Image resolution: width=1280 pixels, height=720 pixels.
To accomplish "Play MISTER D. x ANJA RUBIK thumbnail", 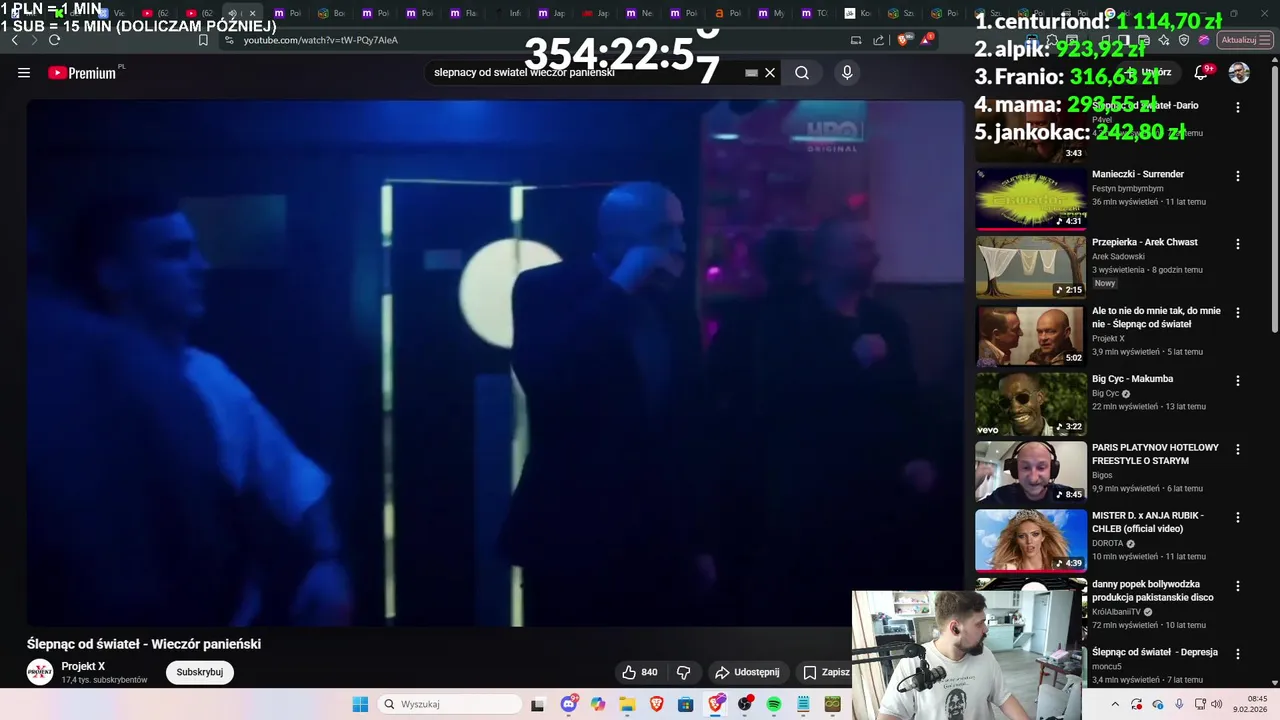I will 1031,541.
